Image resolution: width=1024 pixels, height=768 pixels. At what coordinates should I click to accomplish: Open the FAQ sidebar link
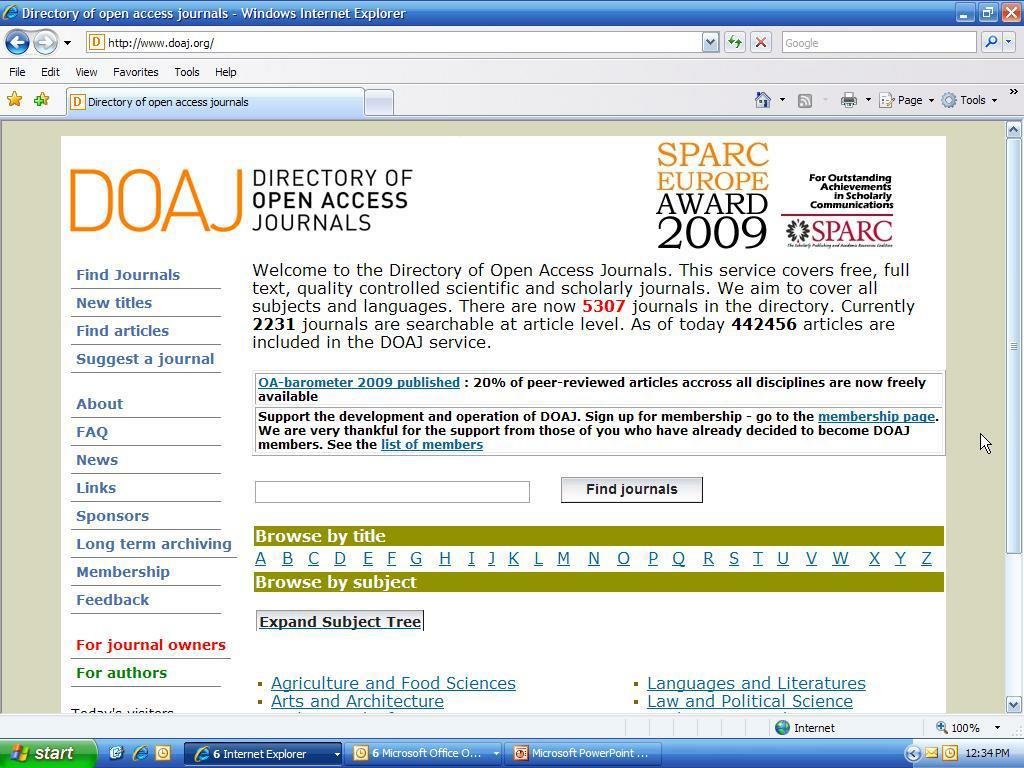(92, 432)
